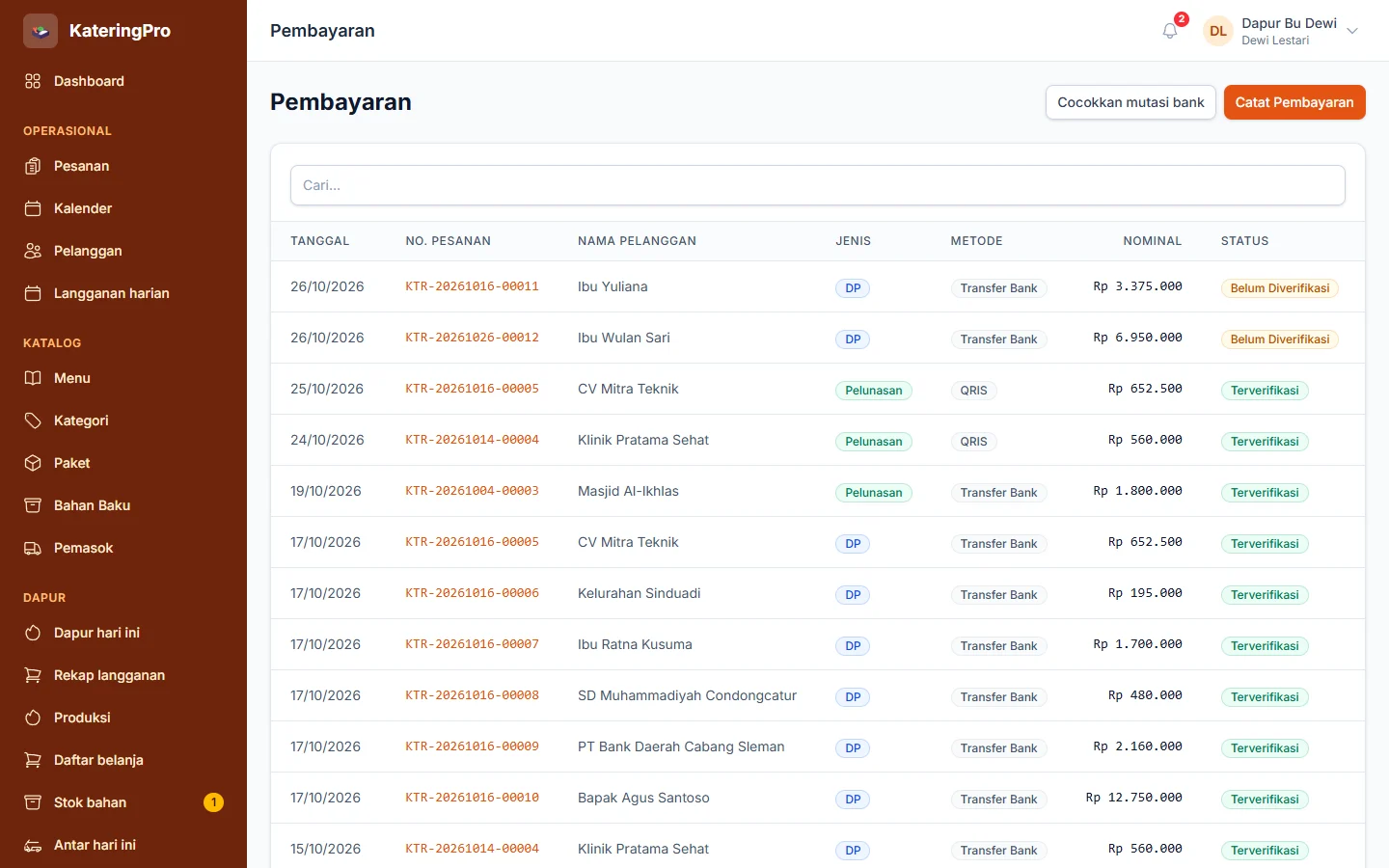Click the Cari search field
The image size is (1389, 868).
818,185
